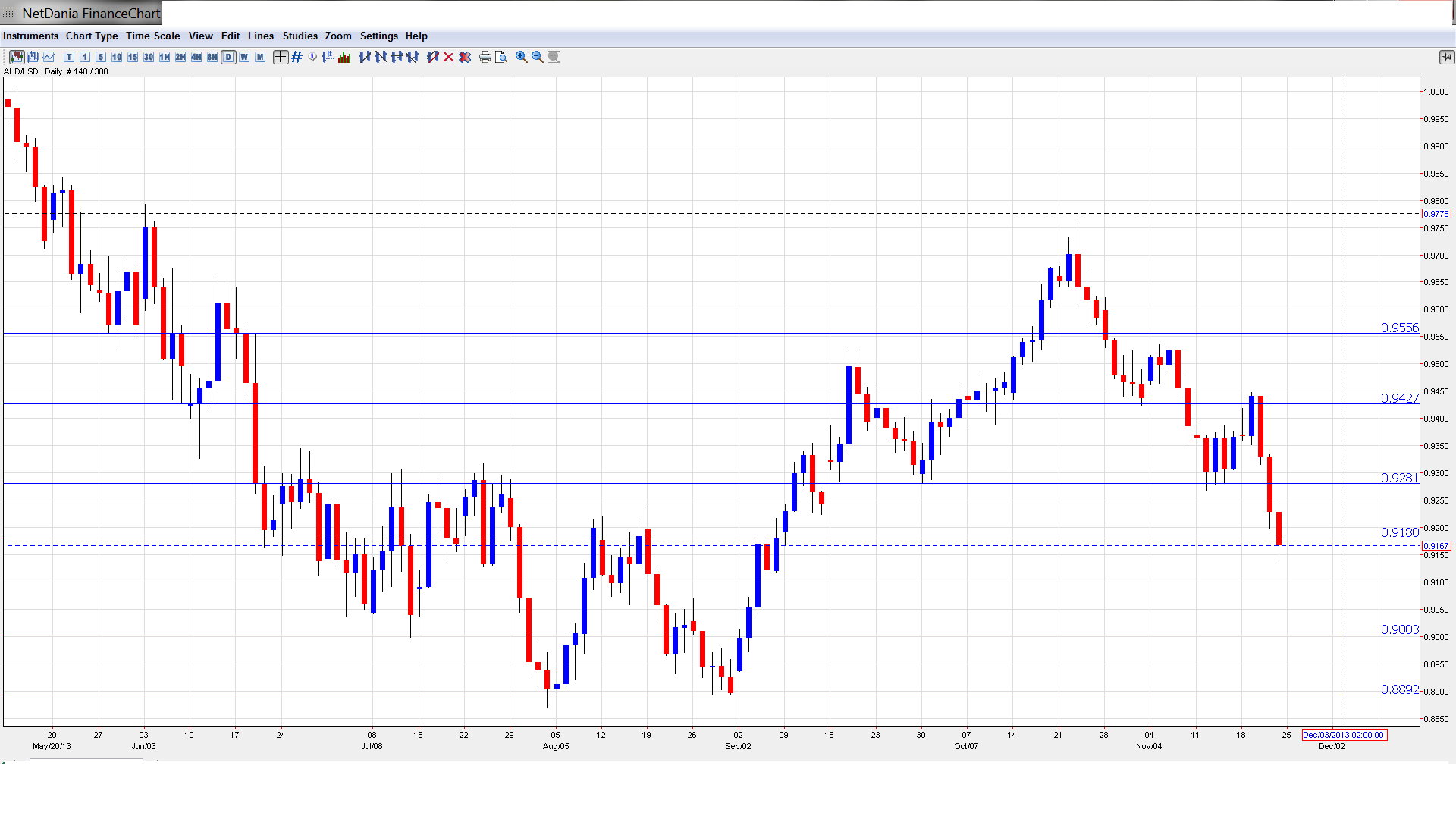1456x819 pixels.
Task: Open print preview icon
Action: (501, 57)
